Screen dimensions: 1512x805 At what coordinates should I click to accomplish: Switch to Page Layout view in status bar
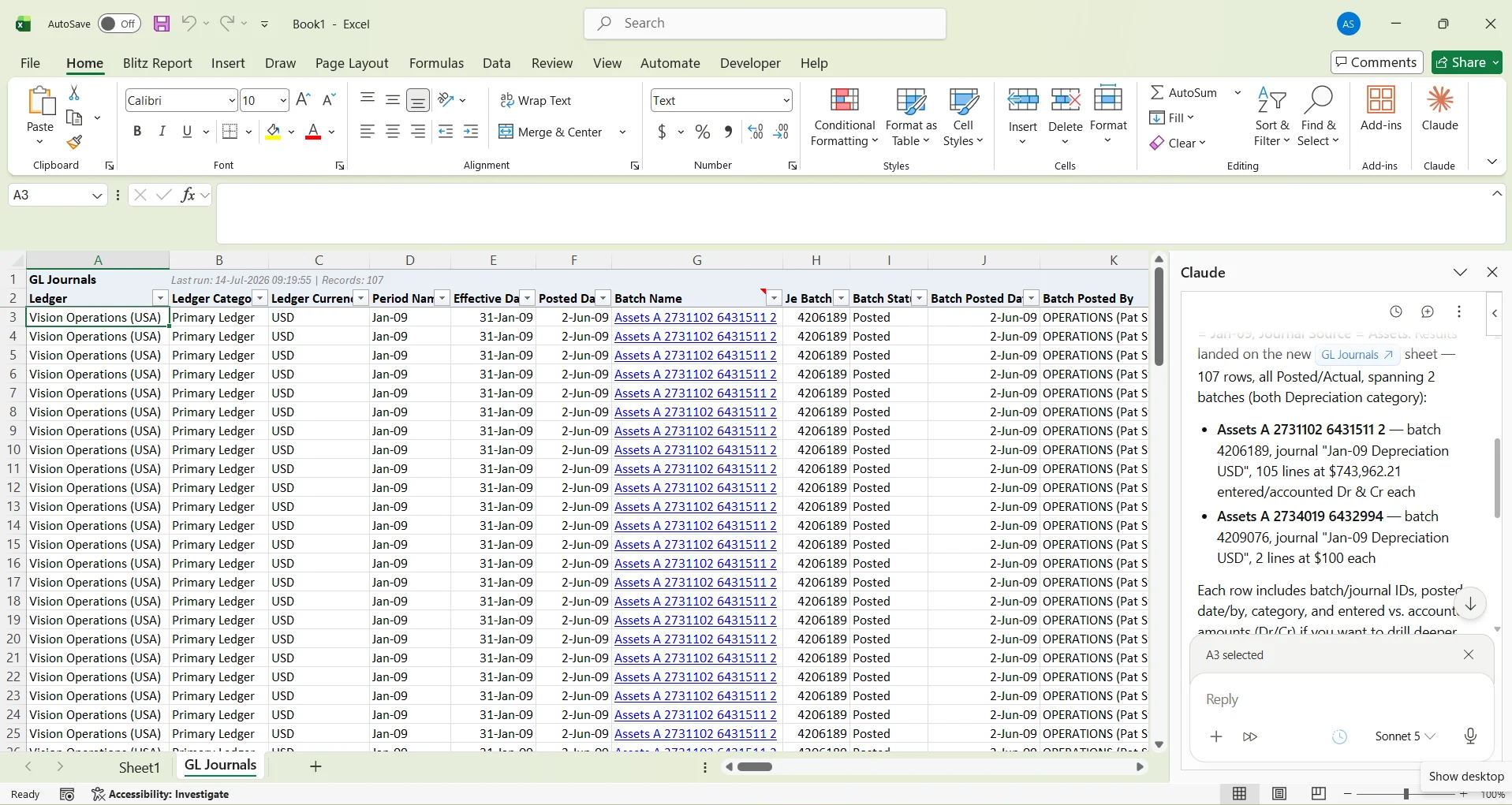click(1279, 794)
